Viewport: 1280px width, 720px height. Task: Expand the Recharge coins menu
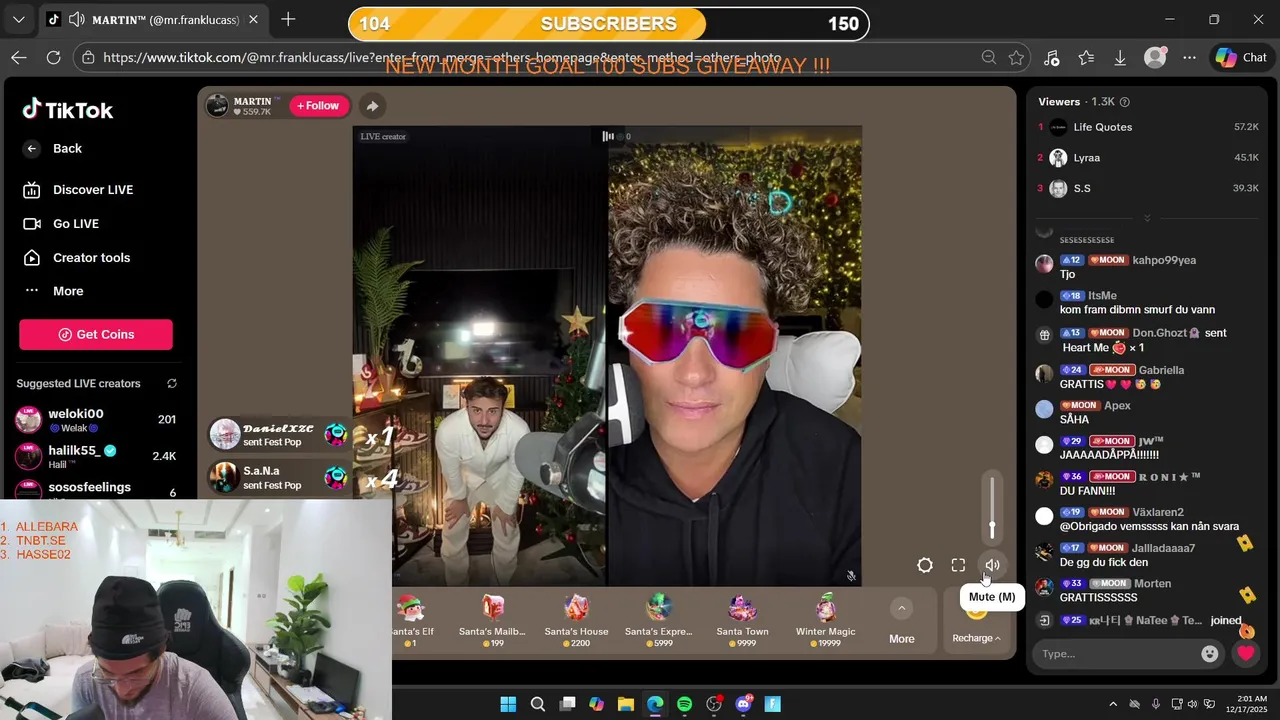click(976, 638)
